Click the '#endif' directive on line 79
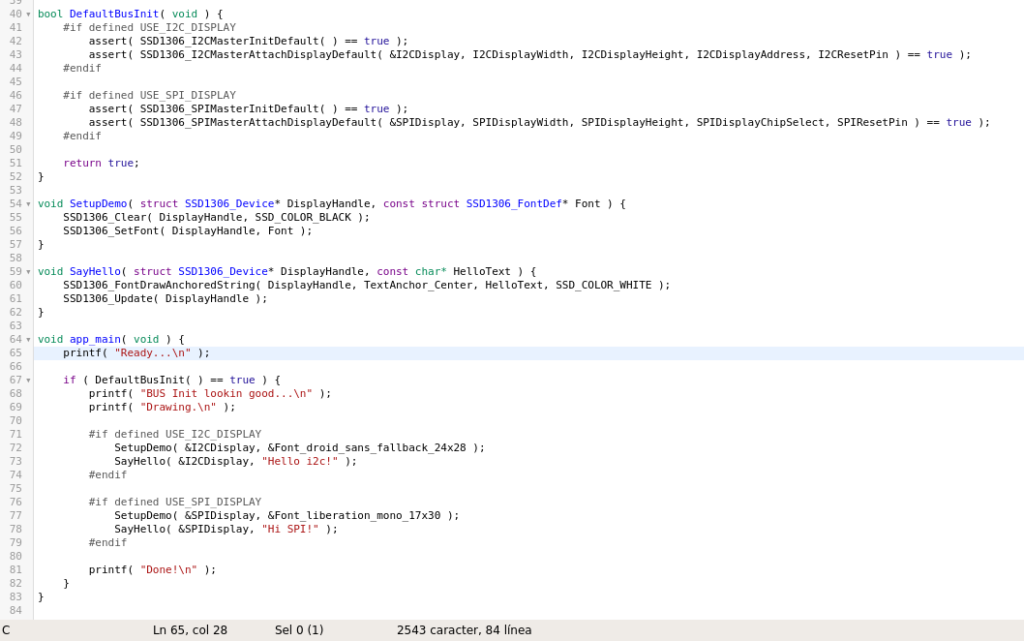This screenshot has height=641, width=1024. click(x=108, y=542)
